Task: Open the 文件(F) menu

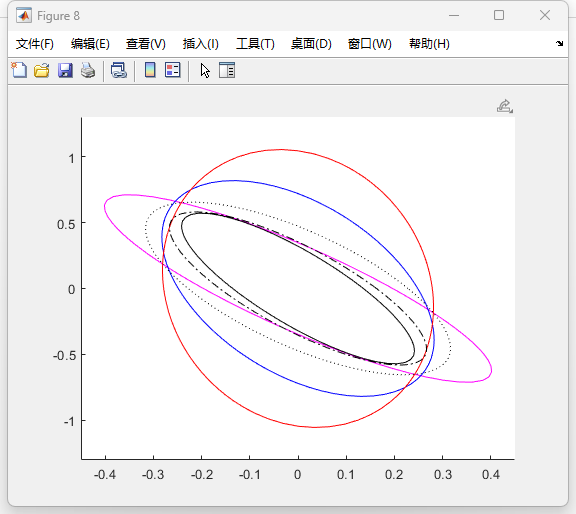Action: (35, 44)
